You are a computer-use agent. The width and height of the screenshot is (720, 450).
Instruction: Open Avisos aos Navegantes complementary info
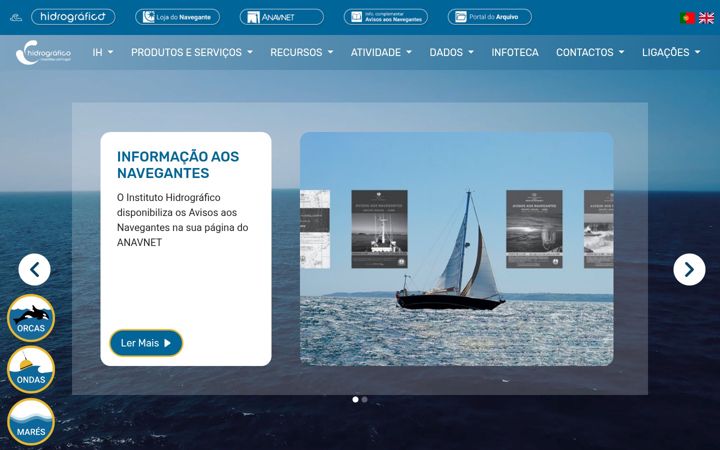coord(386,17)
